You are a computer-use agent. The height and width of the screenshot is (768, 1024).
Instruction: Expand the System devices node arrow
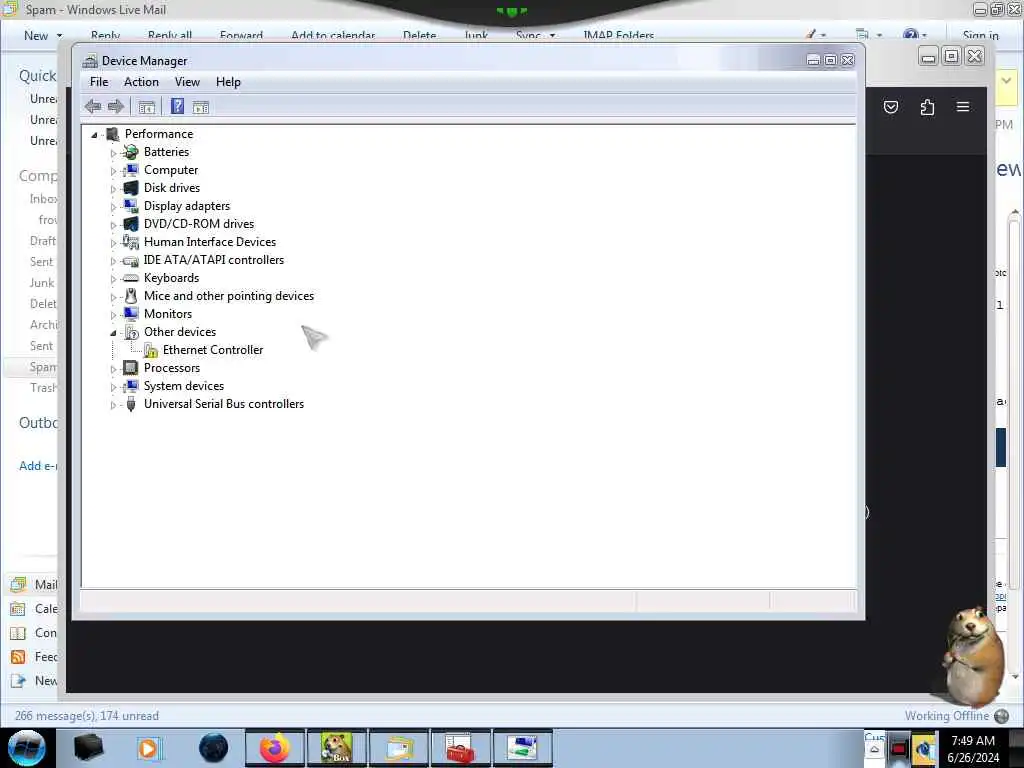coord(113,387)
